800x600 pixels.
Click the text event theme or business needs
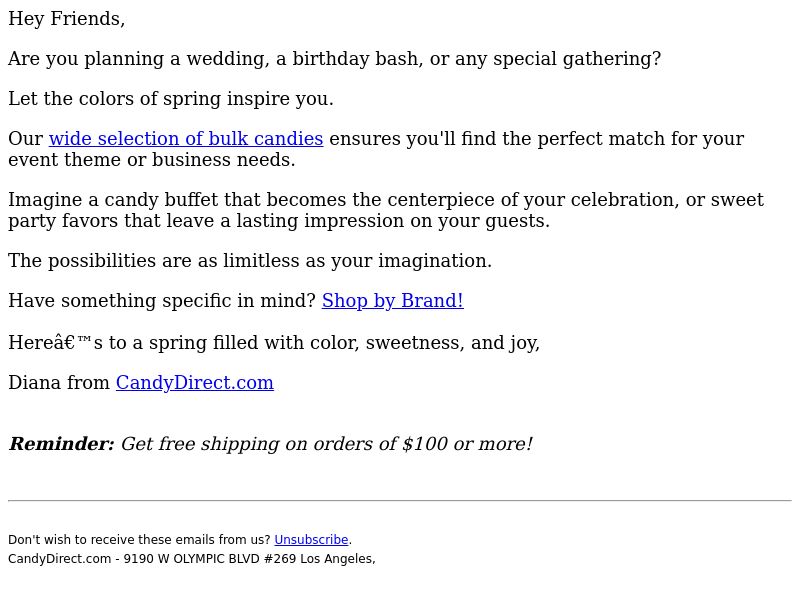pyautogui.click(x=151, y=160)
